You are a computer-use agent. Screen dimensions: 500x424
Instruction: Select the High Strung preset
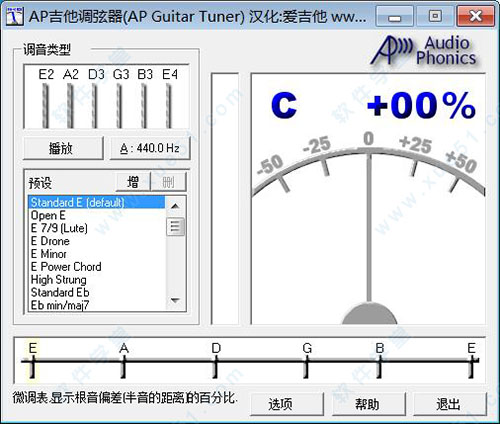click(97, 280)
